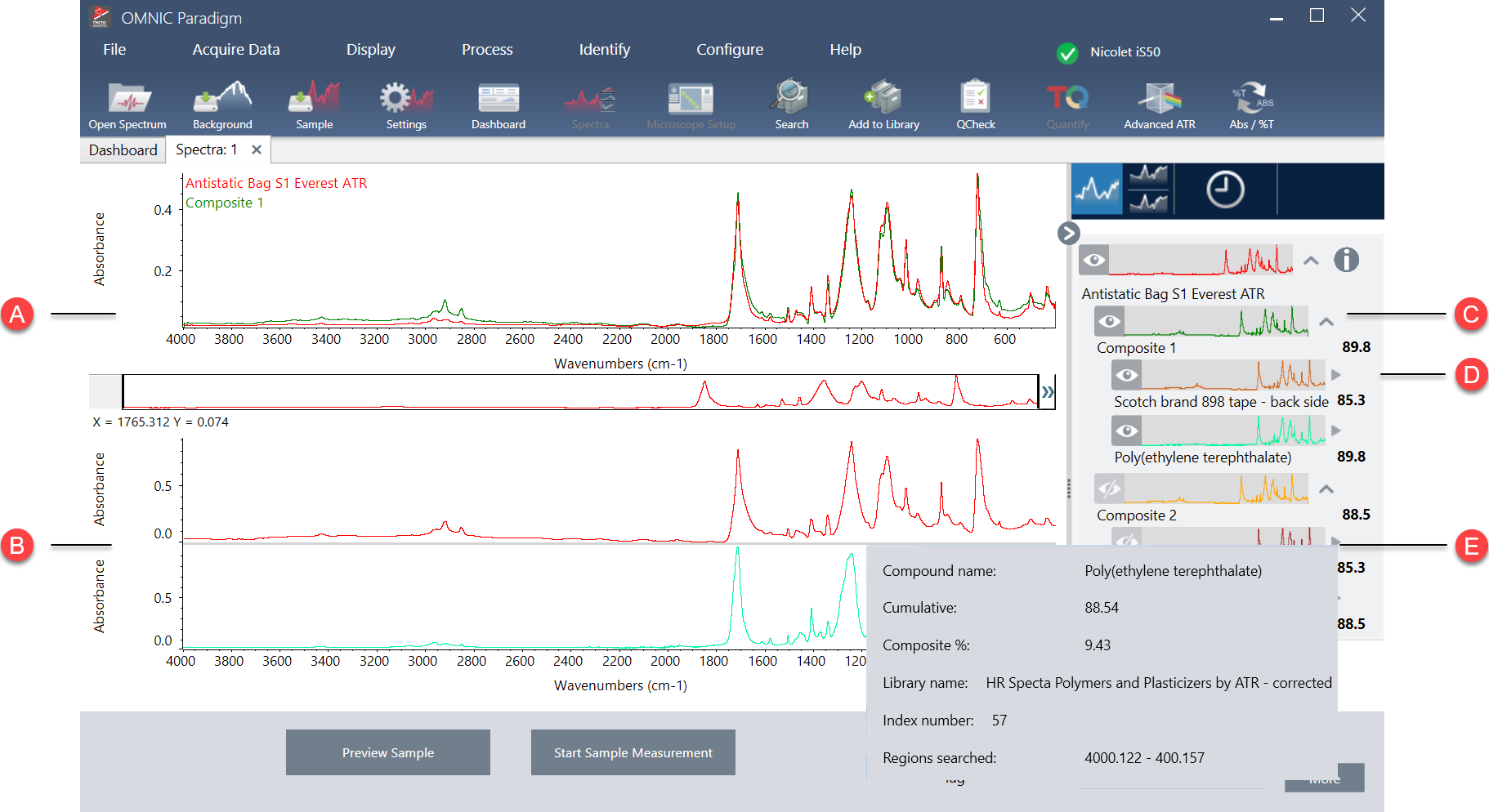This screenshot has width=1489, height=812.
Task: Collapse the Composite 1 components
Action: [1326, 322]
